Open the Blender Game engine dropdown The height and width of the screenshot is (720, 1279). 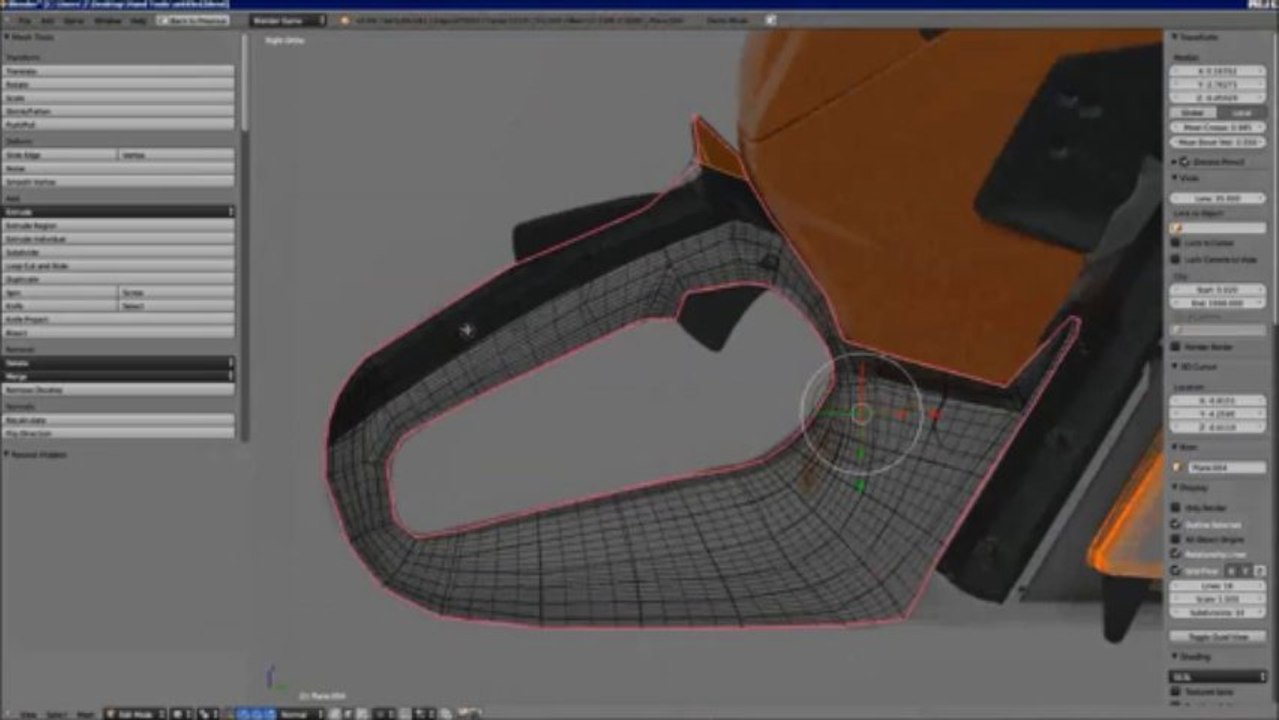point(288,20)
